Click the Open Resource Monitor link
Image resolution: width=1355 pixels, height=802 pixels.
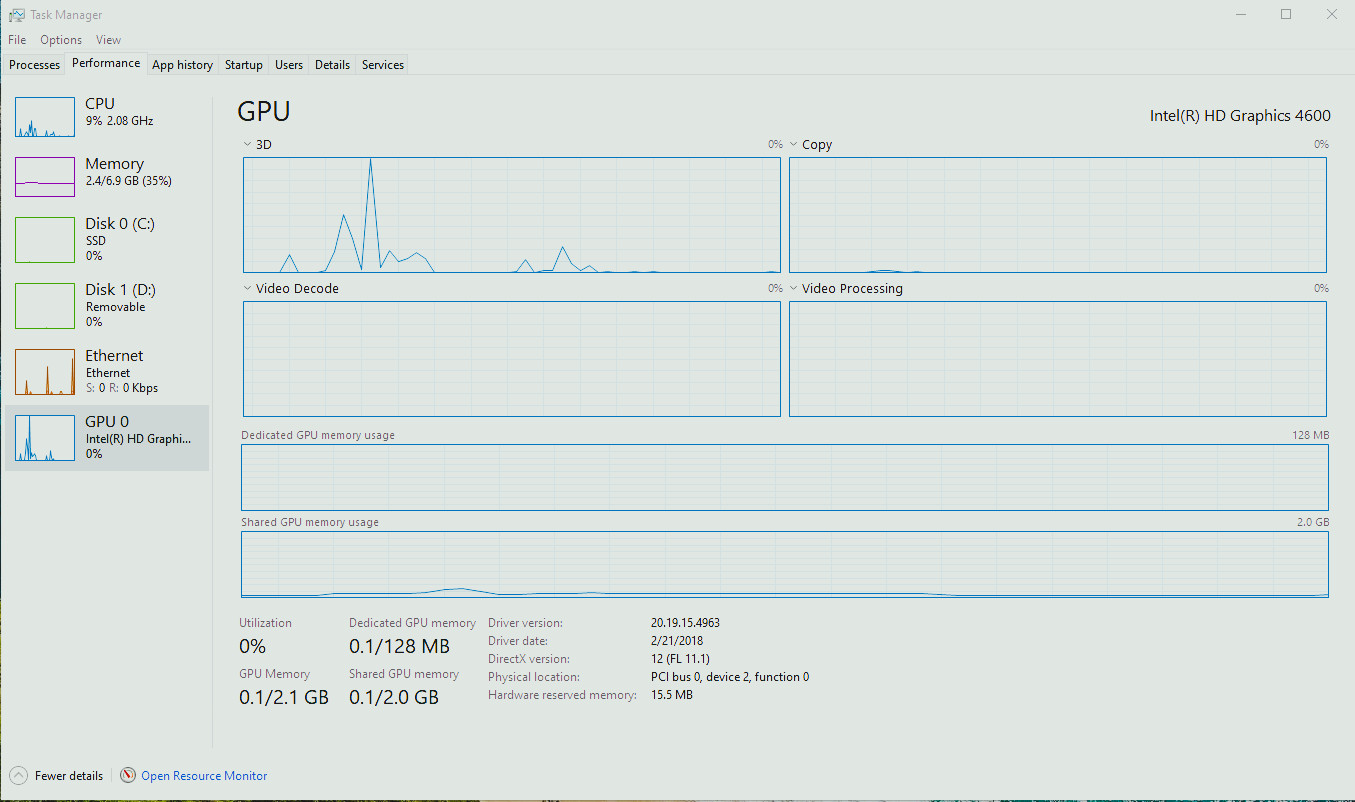point(204,776)
